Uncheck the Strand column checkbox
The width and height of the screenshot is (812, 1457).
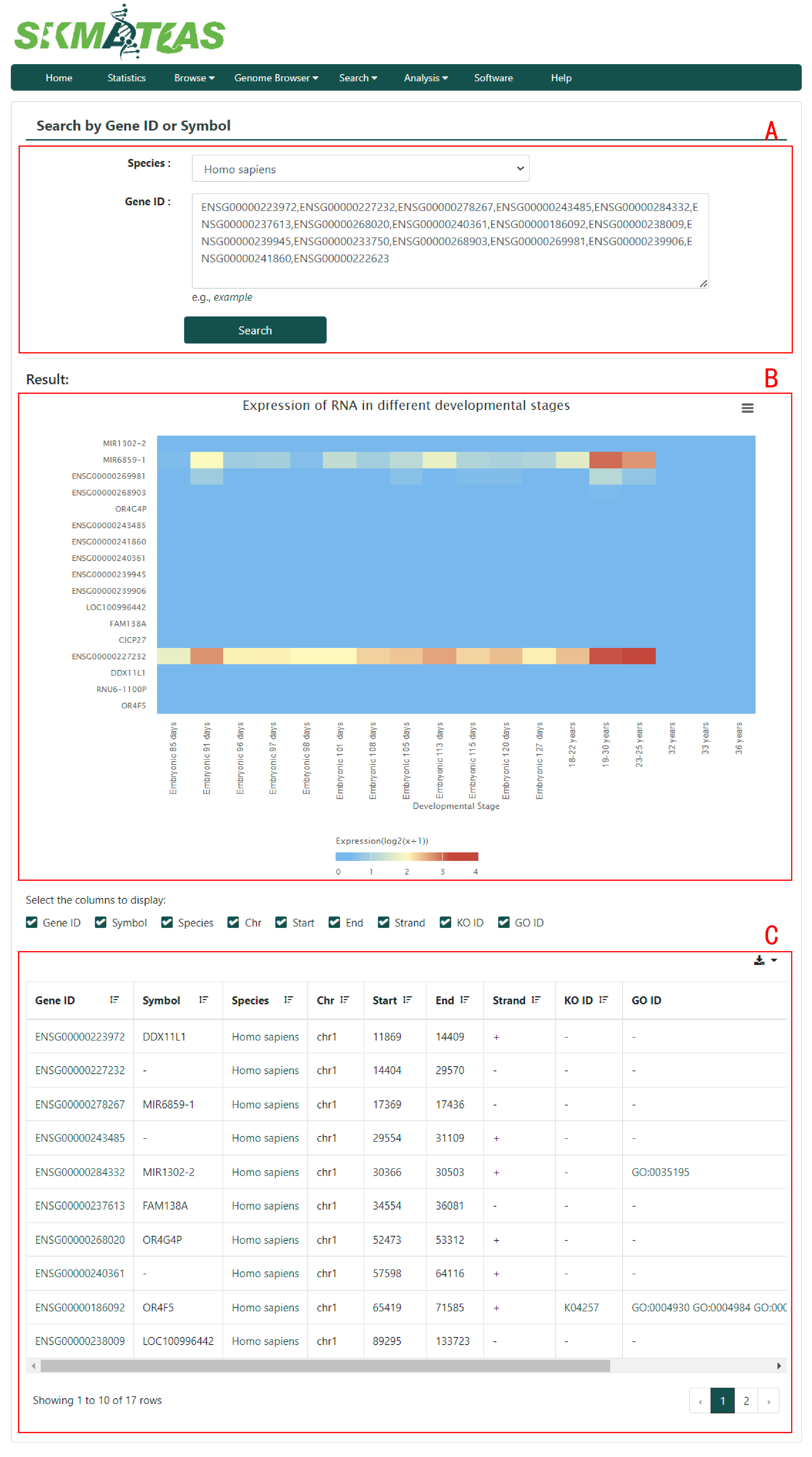pos(383,922)
